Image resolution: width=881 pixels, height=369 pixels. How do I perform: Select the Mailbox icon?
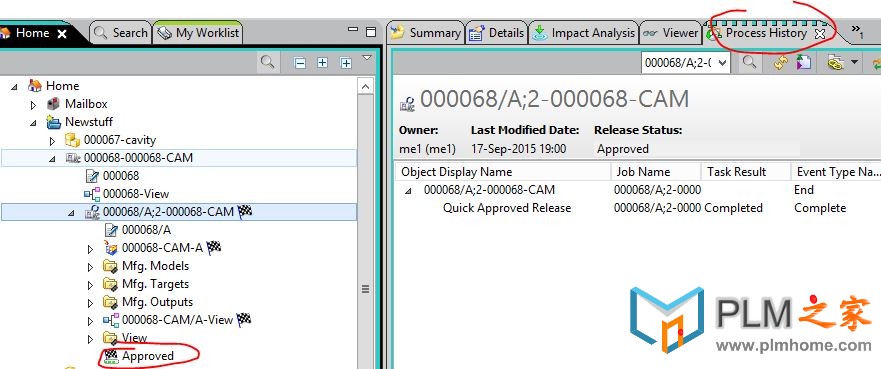tap(53, 104)
